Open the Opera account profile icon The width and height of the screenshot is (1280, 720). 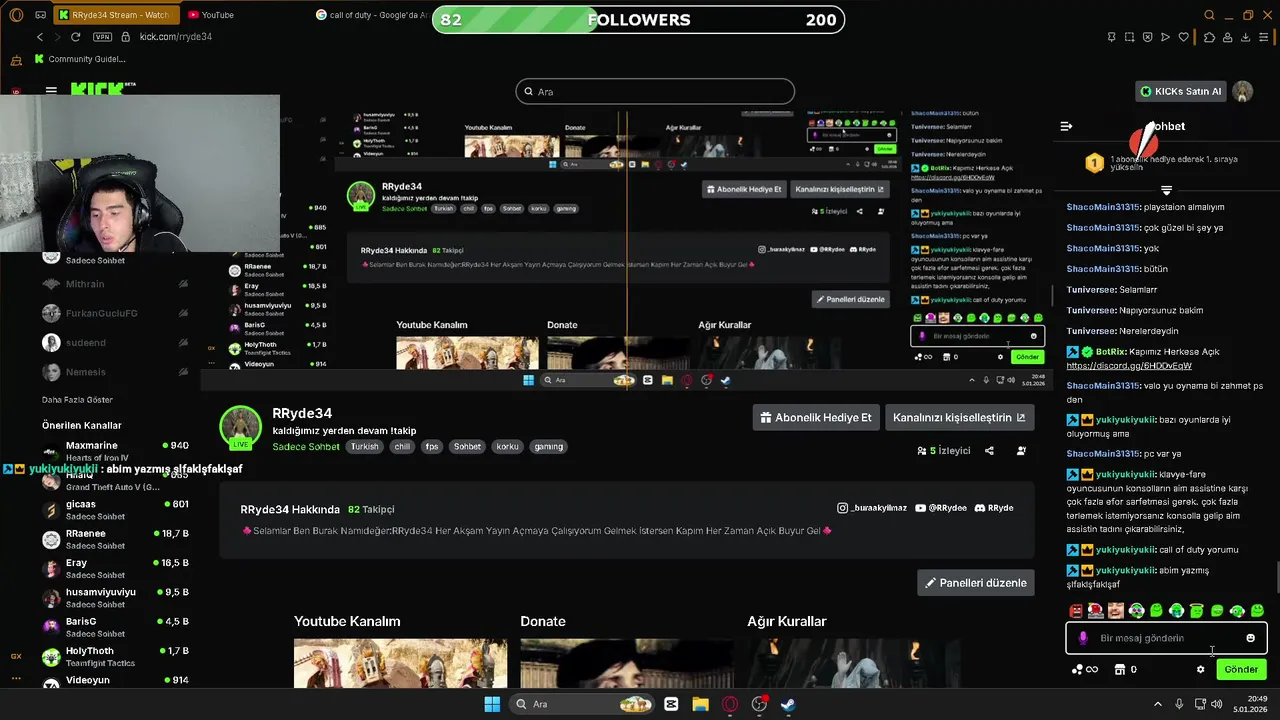tap(1227, 37)
